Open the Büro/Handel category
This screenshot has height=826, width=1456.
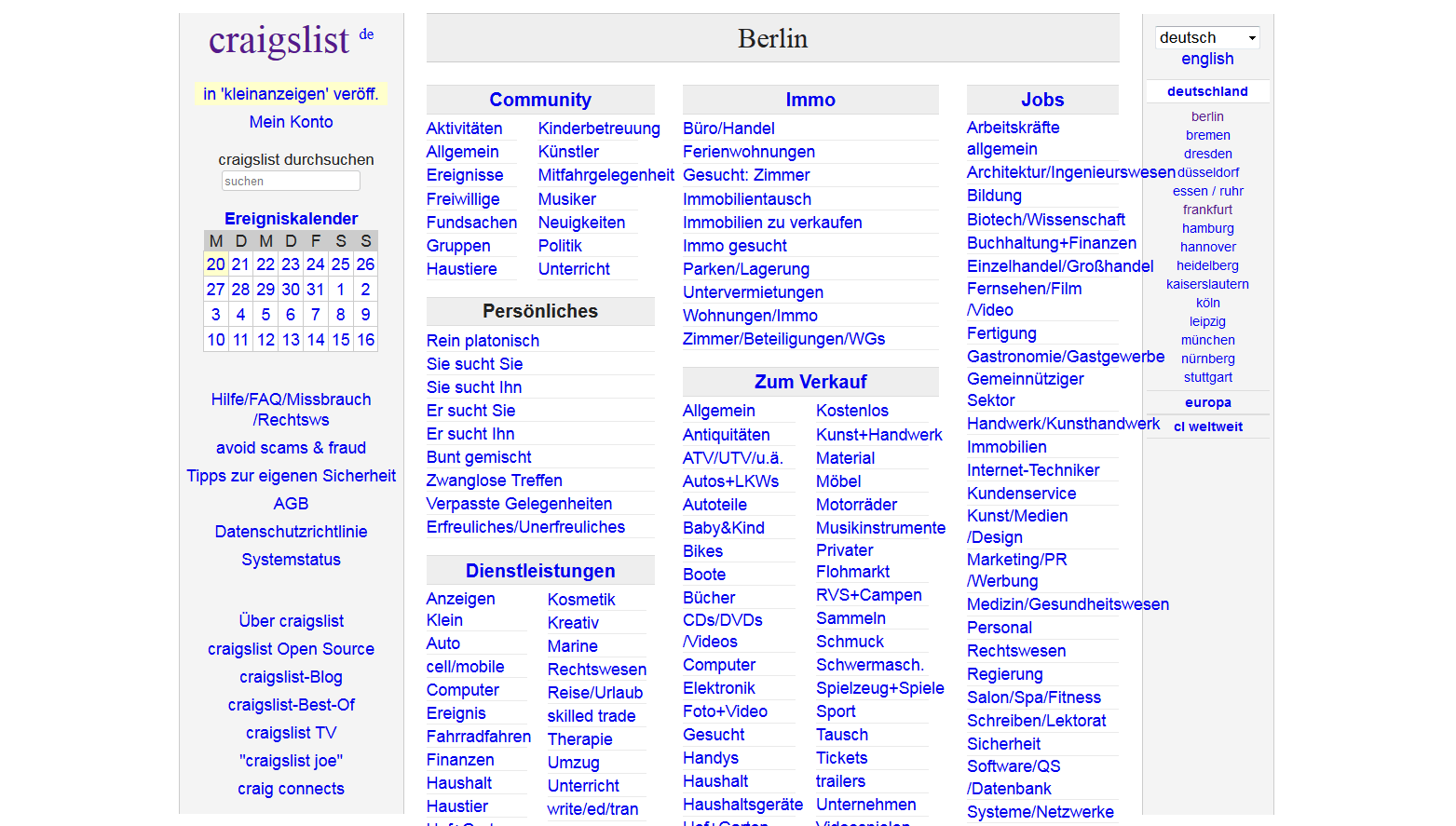[728, 129]
